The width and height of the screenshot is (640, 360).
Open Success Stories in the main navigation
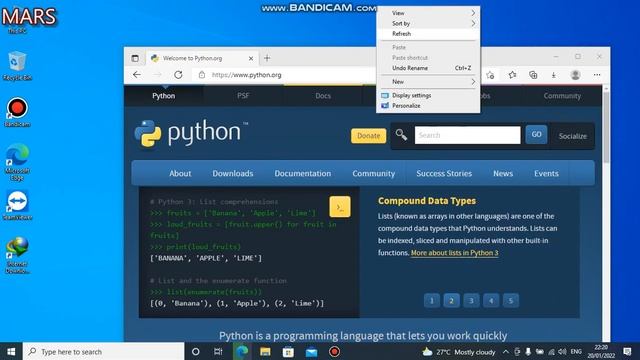[x=444, y=173]
